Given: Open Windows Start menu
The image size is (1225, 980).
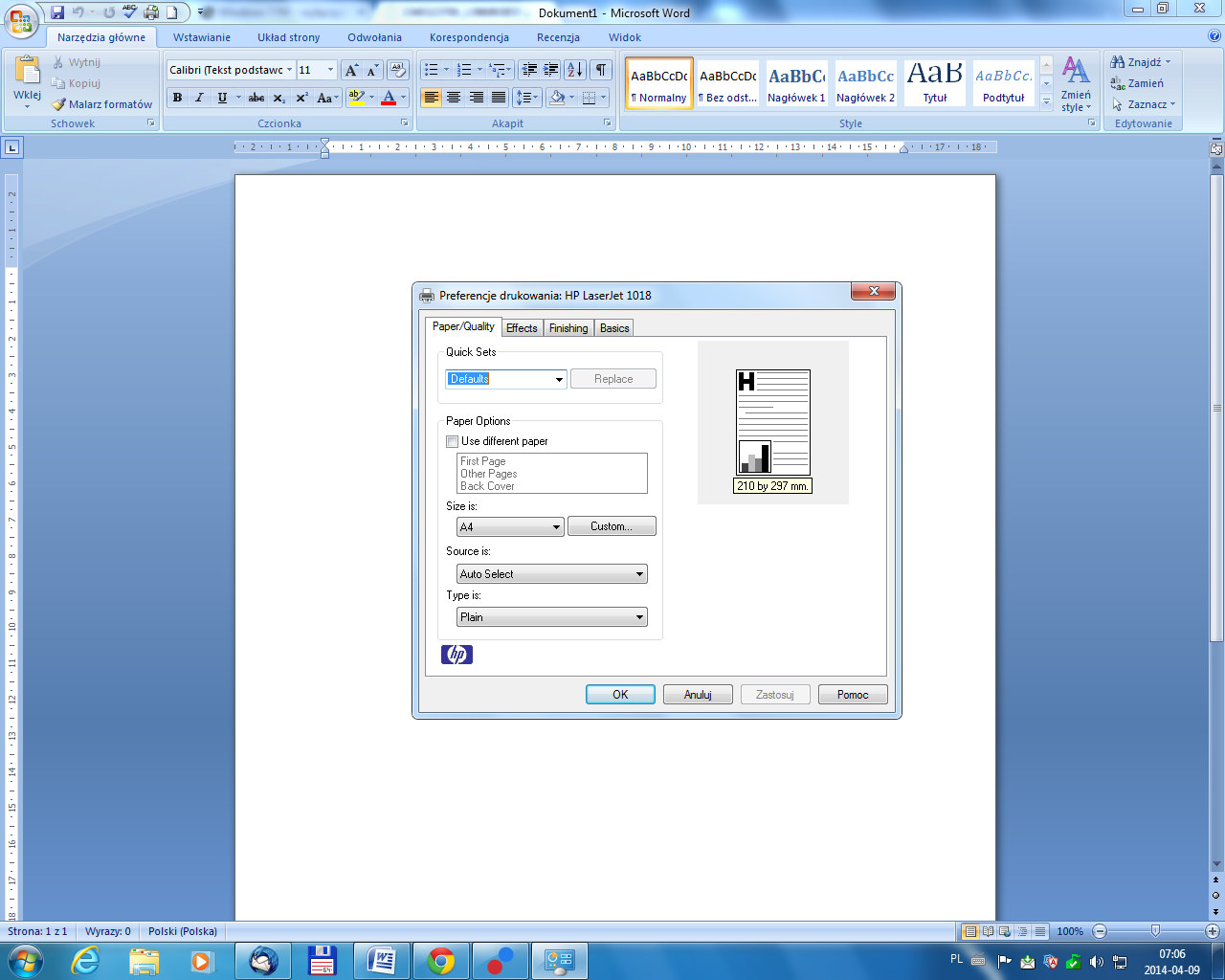Looking at the screenshot, I should [x=24, y=961].
